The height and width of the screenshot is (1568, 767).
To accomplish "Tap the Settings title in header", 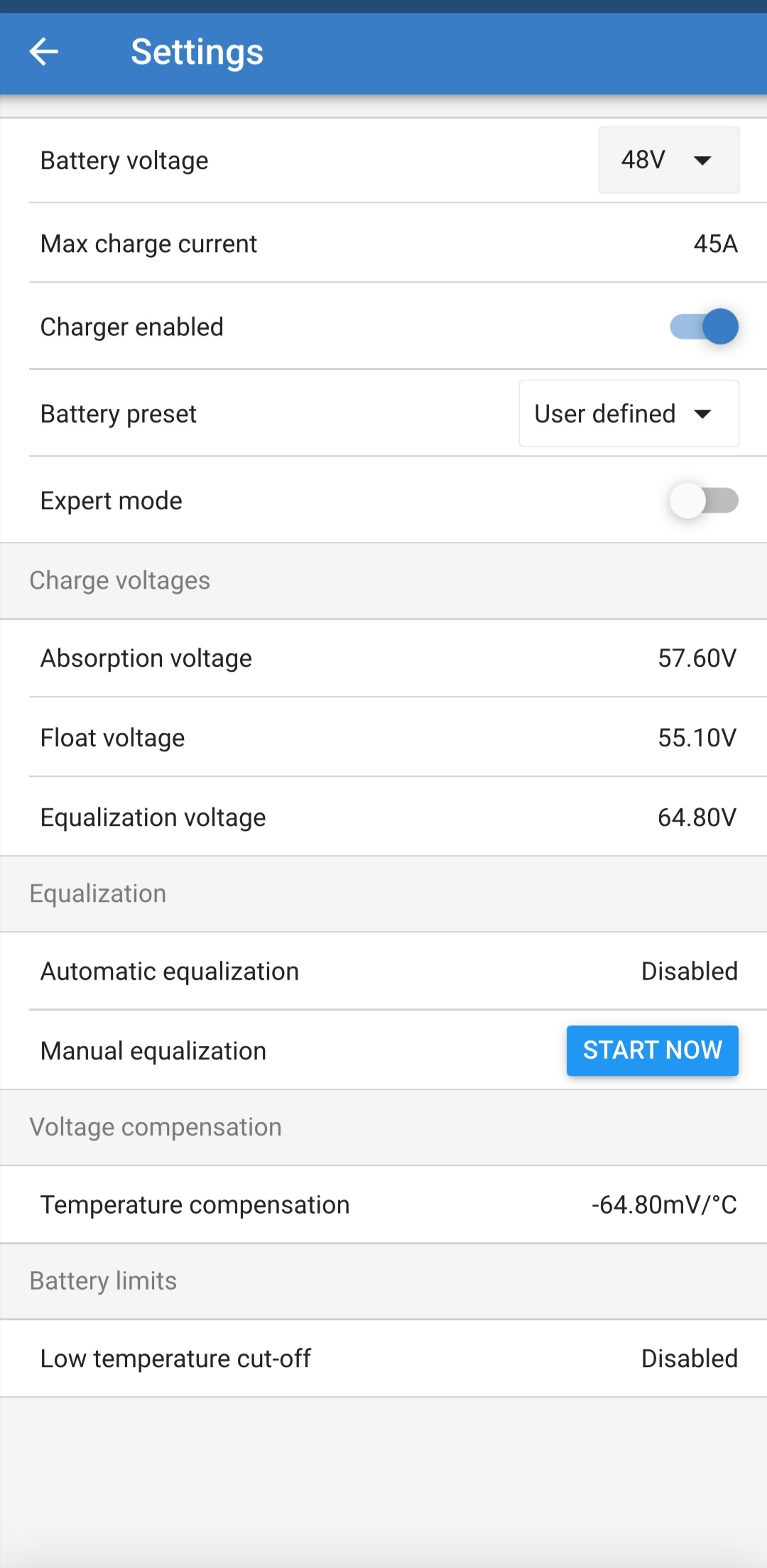I will [x=197, y=52].
